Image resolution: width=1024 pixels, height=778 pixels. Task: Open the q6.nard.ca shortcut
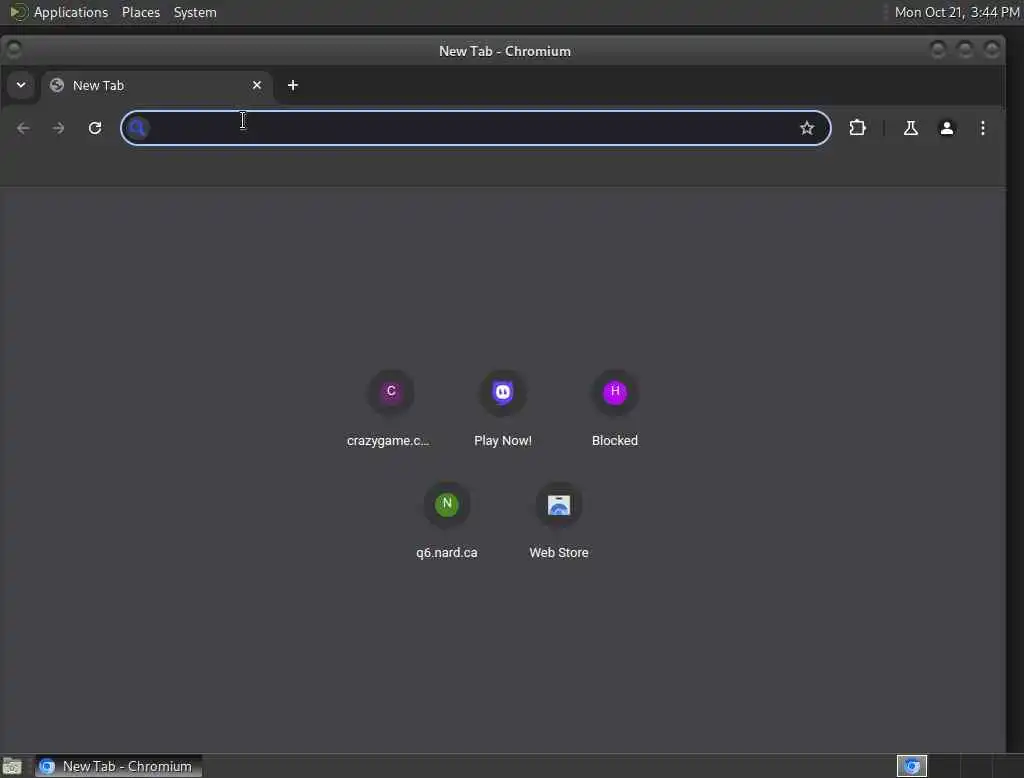[447, 521]
